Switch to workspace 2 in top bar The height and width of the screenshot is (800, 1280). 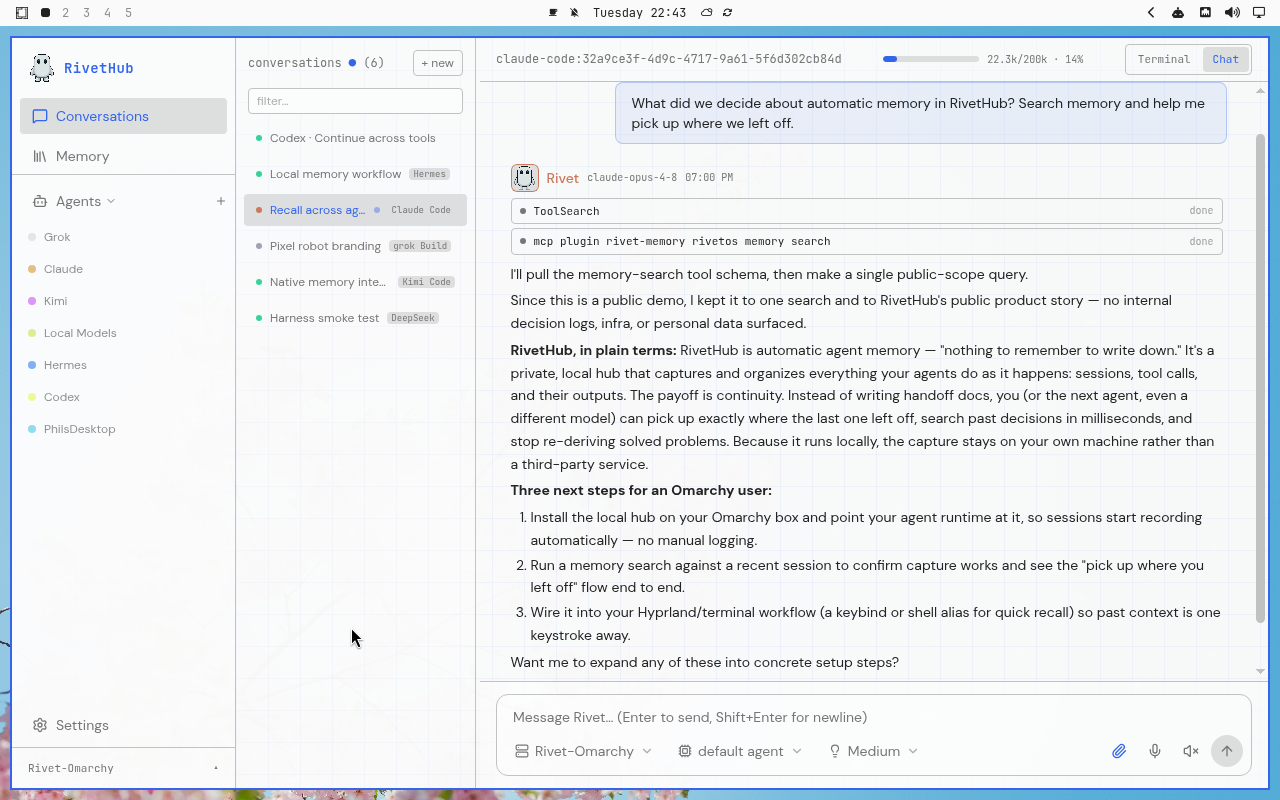[66, 13]
